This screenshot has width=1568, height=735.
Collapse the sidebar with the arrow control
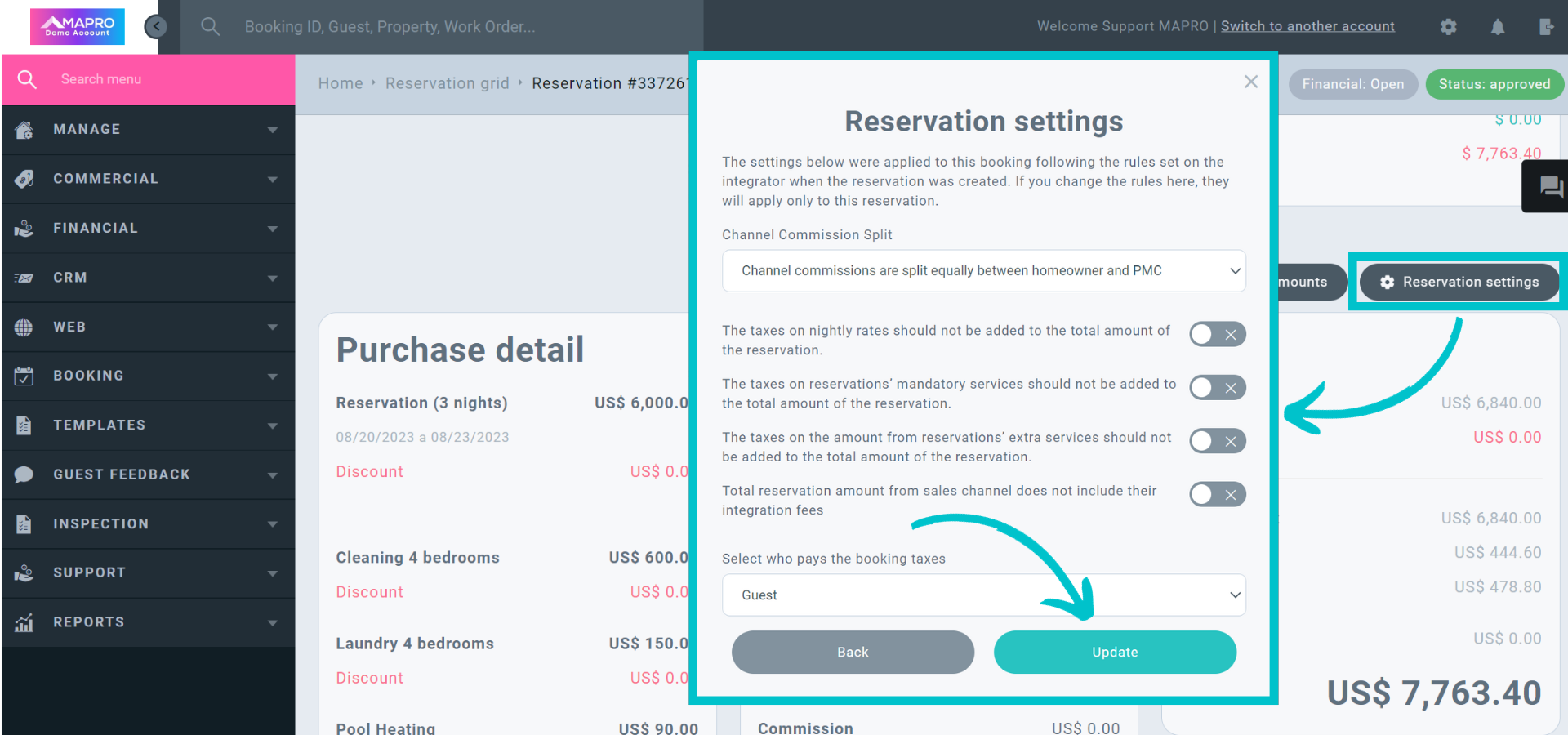156,26
